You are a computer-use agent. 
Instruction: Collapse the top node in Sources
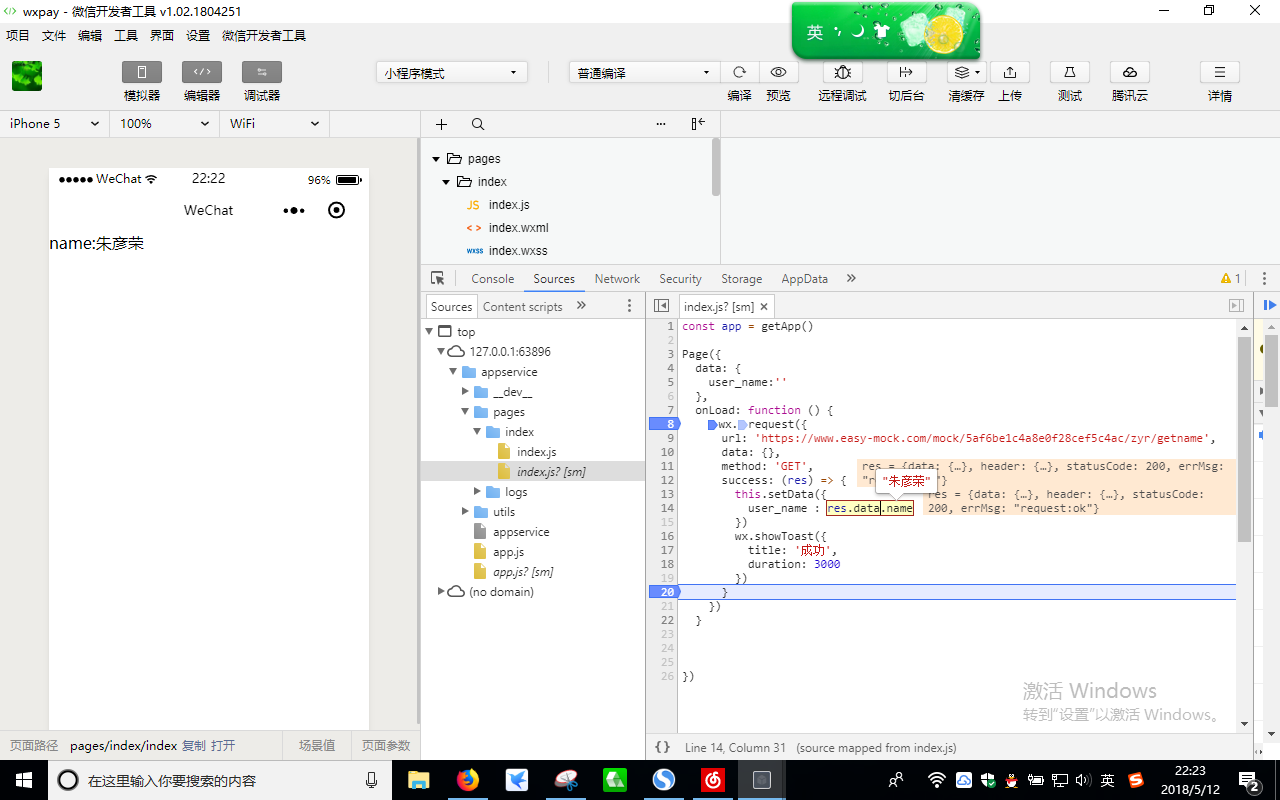coord(430,332)
